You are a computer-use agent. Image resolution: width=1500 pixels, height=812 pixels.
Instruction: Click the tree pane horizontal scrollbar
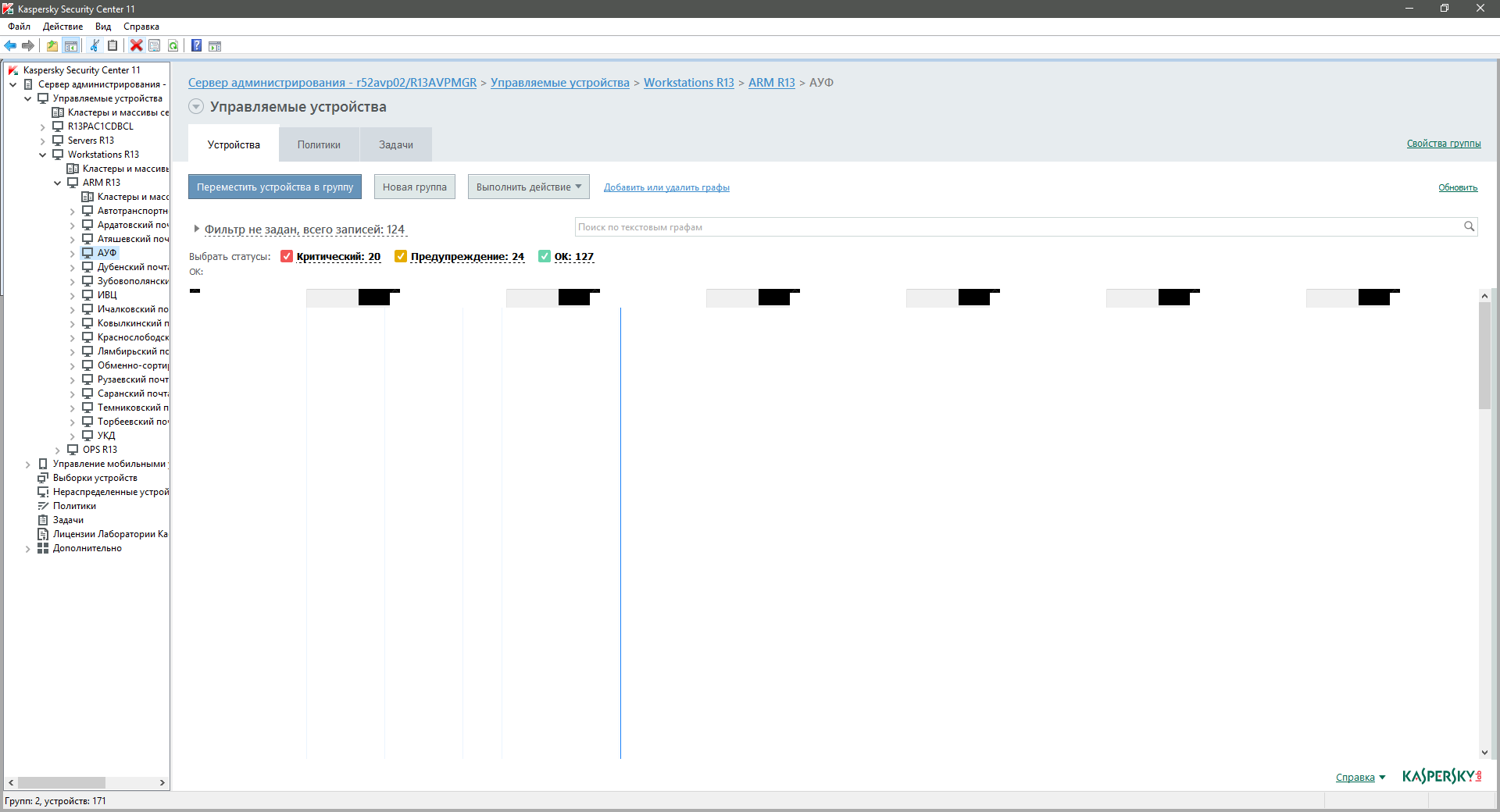point(62,782)
